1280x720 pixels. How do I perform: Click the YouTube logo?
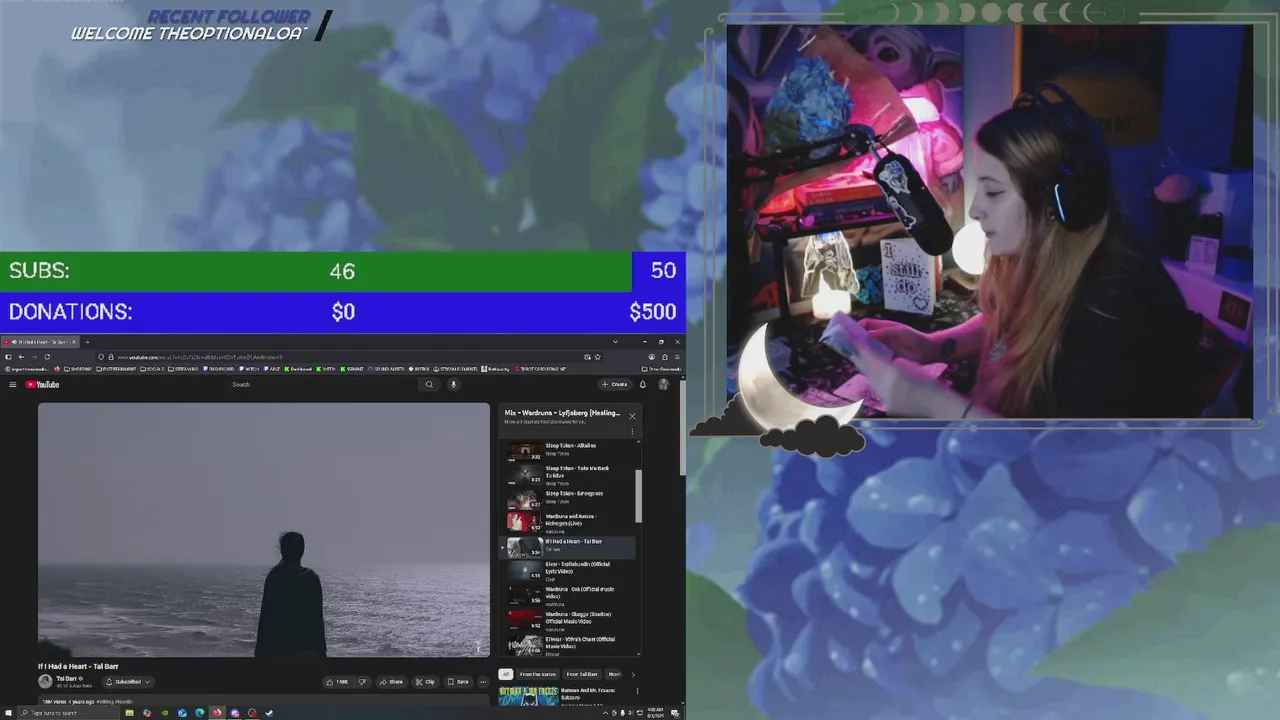pyautogui.click(x=42, y=385)
